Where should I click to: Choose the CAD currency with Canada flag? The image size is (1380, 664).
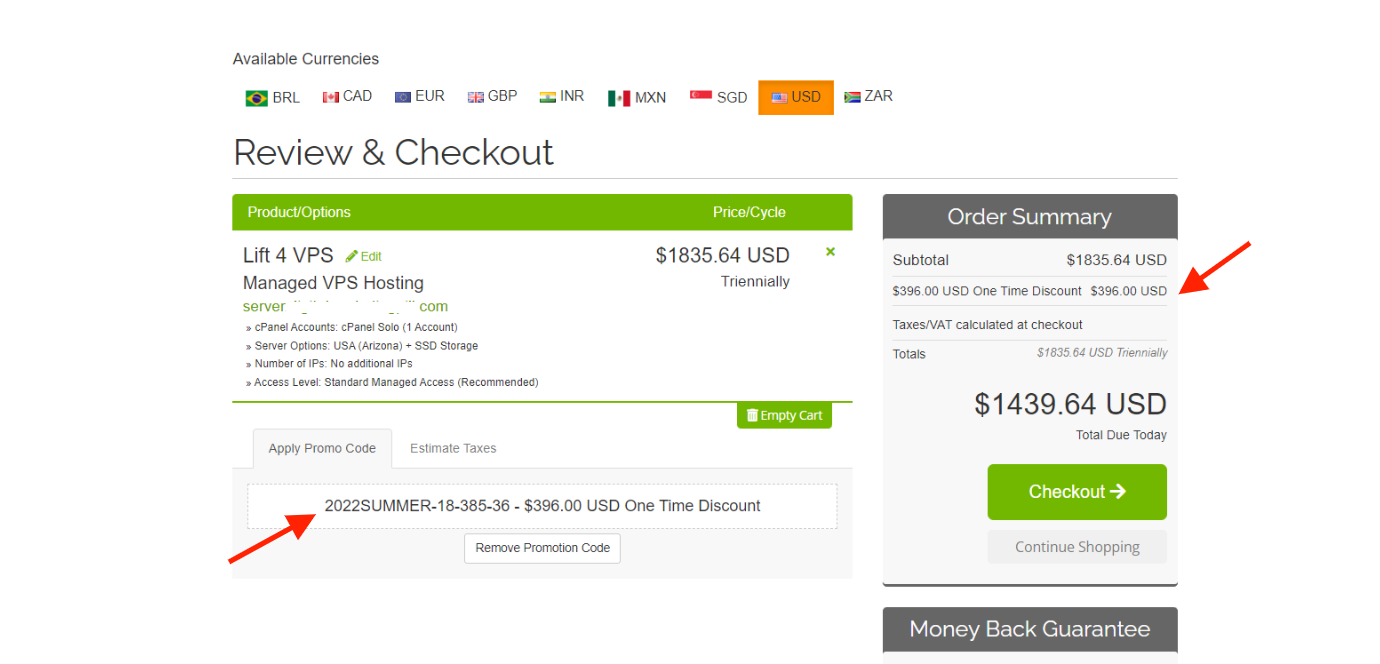(x=347, y=97)
